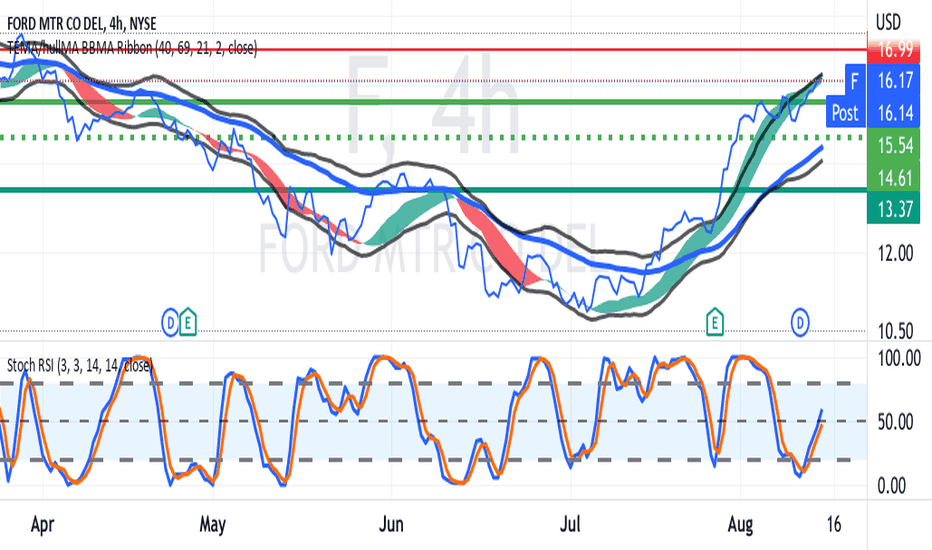932x550 pixels.
Task: Click the blue F 16.17 price label
Action: pos(882,80)
